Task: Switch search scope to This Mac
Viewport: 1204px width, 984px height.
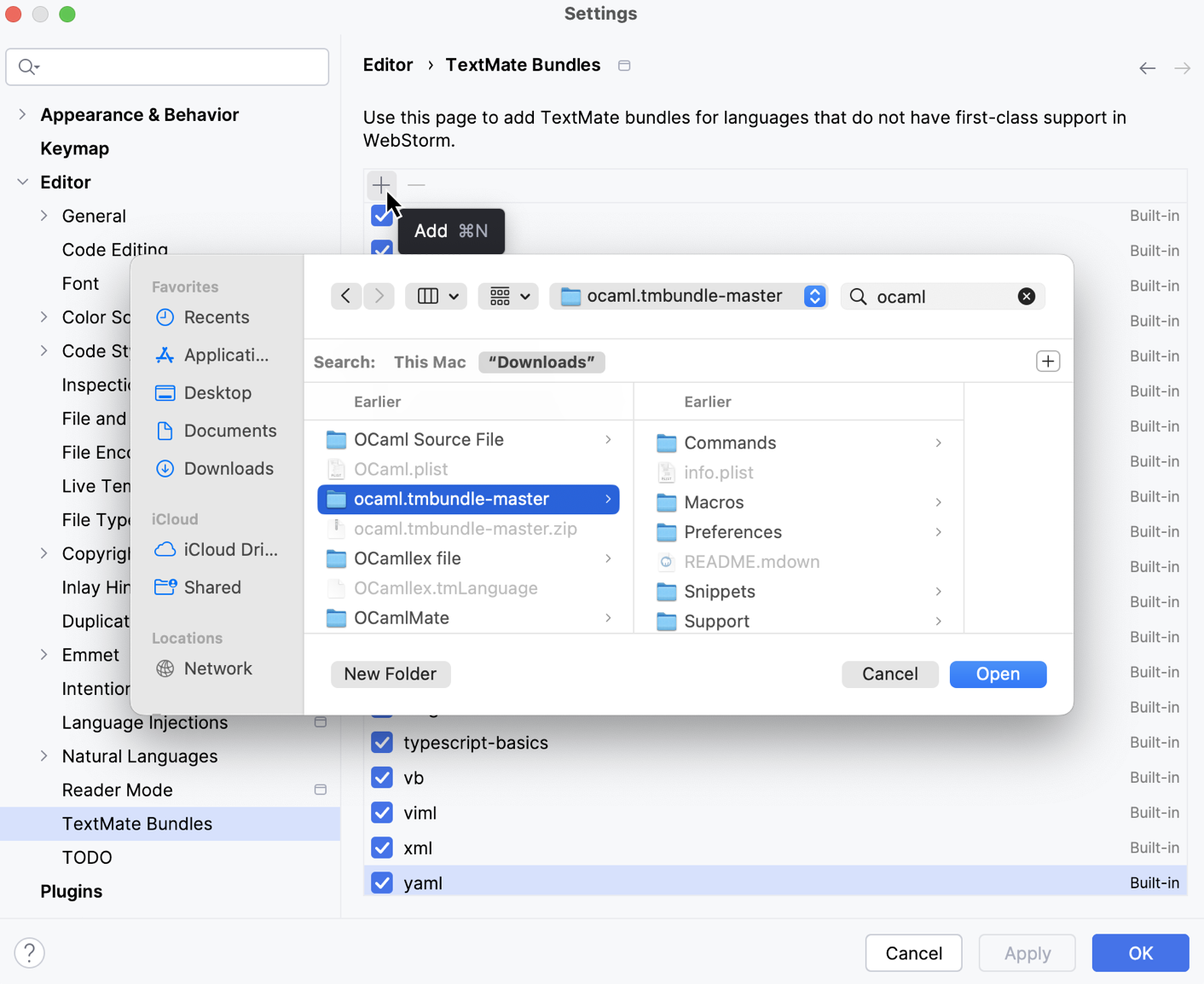Action: tap(429, 362)
